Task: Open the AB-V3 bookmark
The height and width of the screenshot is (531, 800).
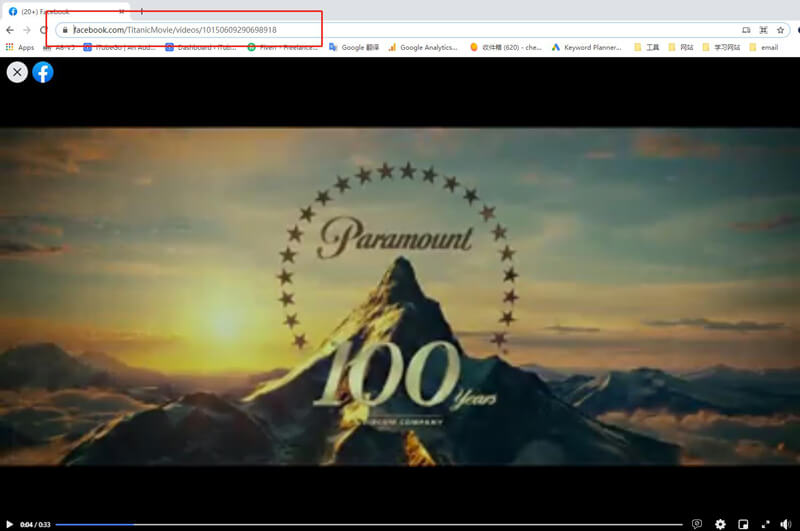Action: (x=60, y=47)
